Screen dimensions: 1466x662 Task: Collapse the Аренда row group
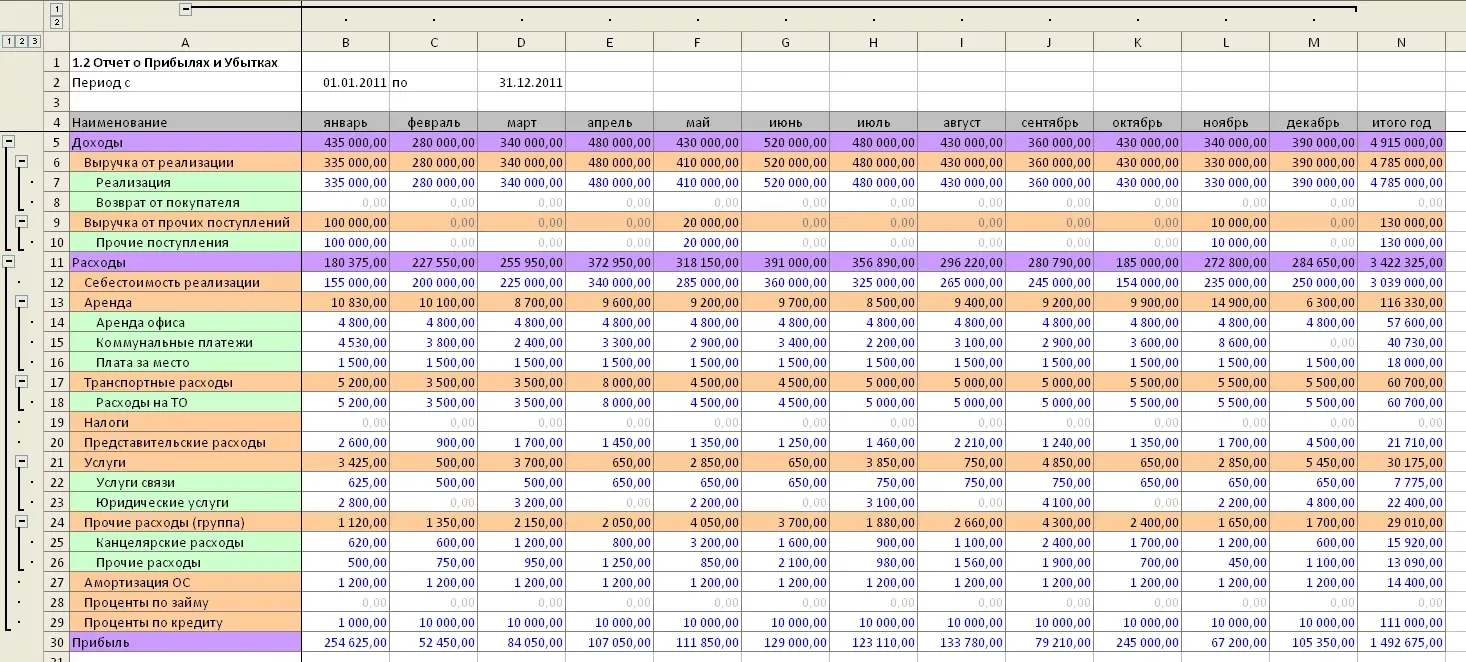coord(22,302)
